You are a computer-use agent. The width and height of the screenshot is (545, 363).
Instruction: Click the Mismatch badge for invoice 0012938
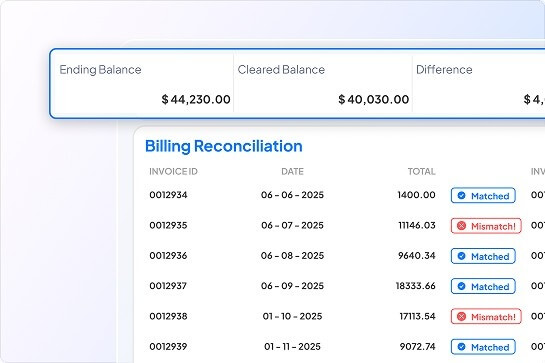click(486, 316)
